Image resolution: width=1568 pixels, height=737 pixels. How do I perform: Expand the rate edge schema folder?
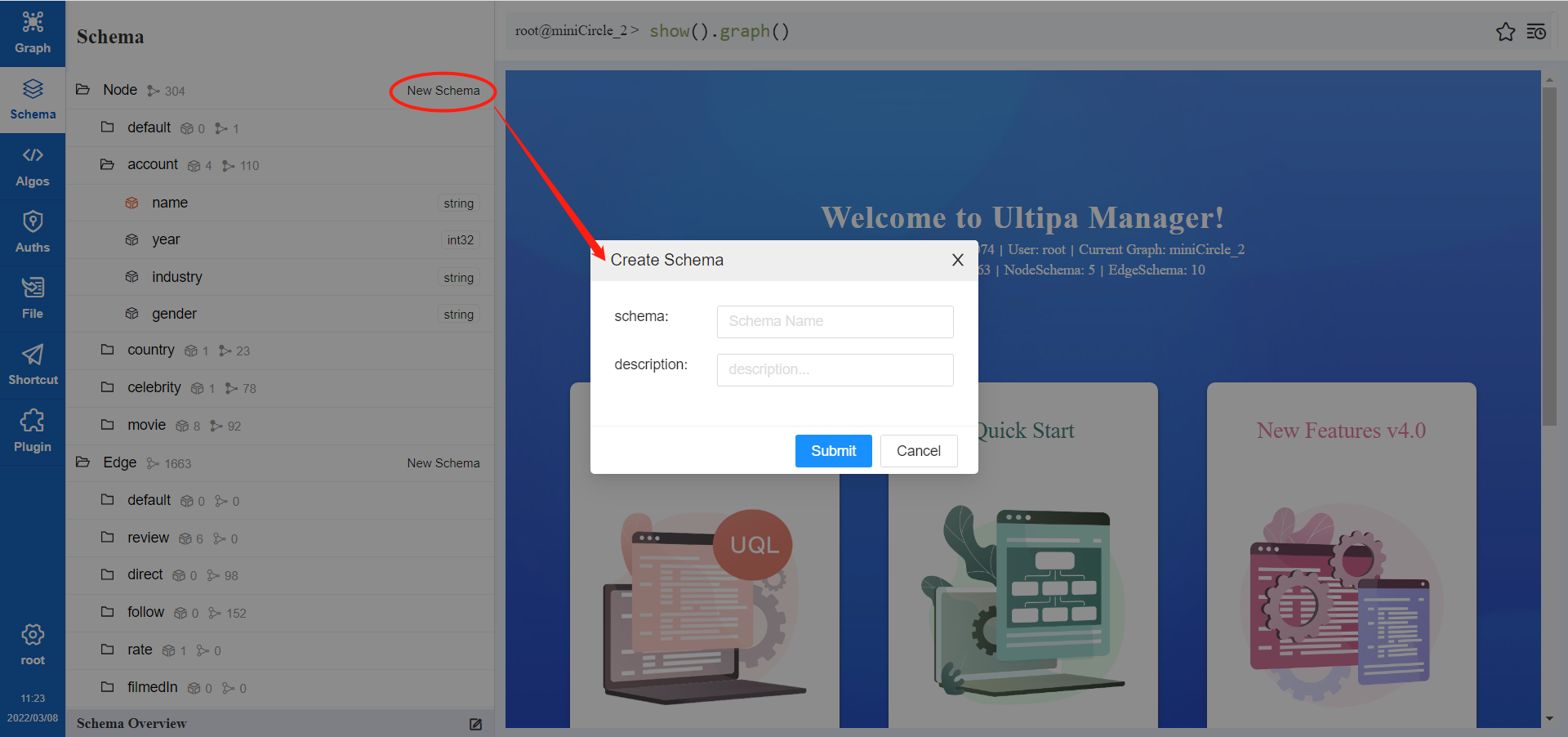tap(107, 650)
